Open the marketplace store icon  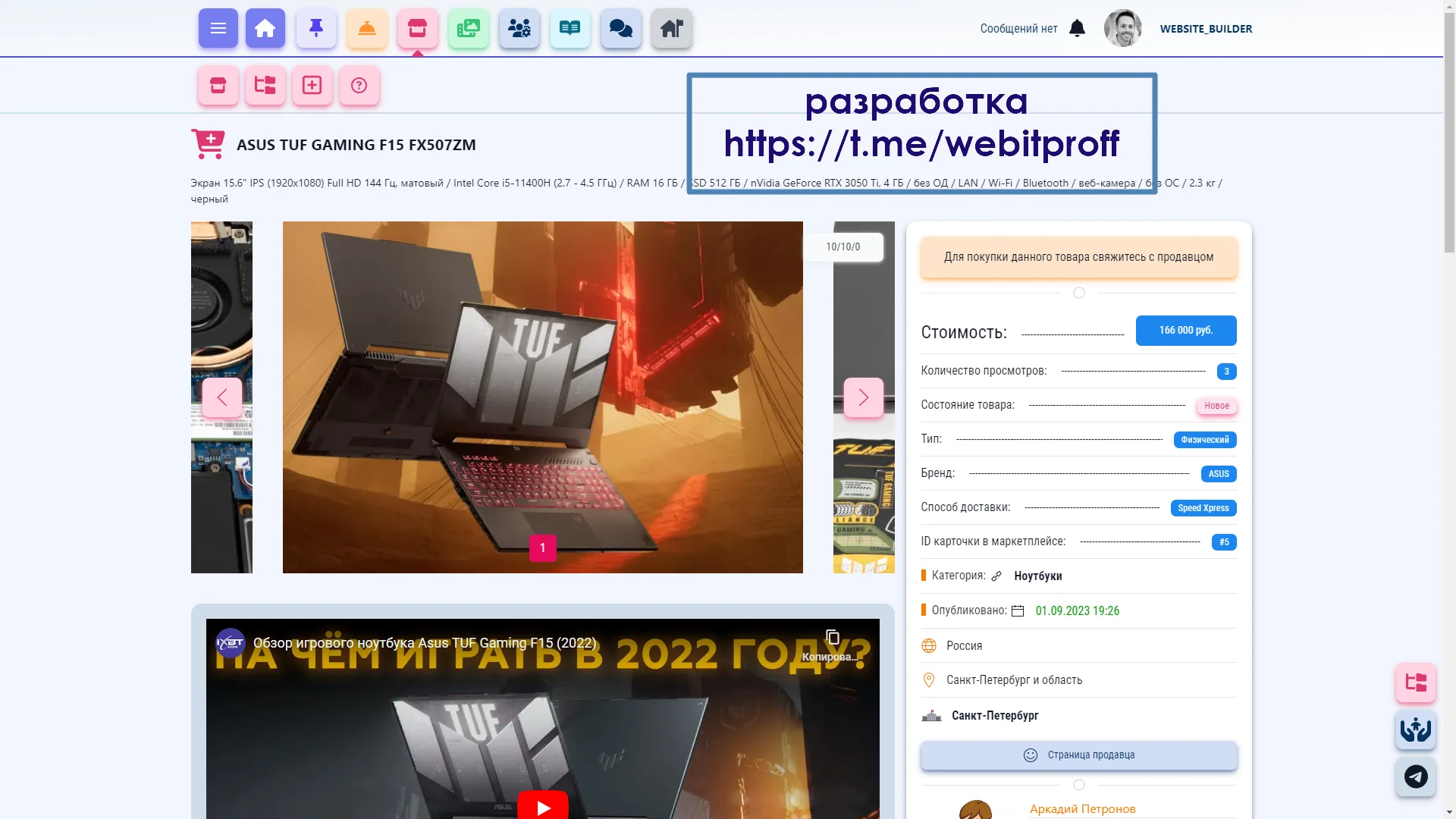point(417,29)
